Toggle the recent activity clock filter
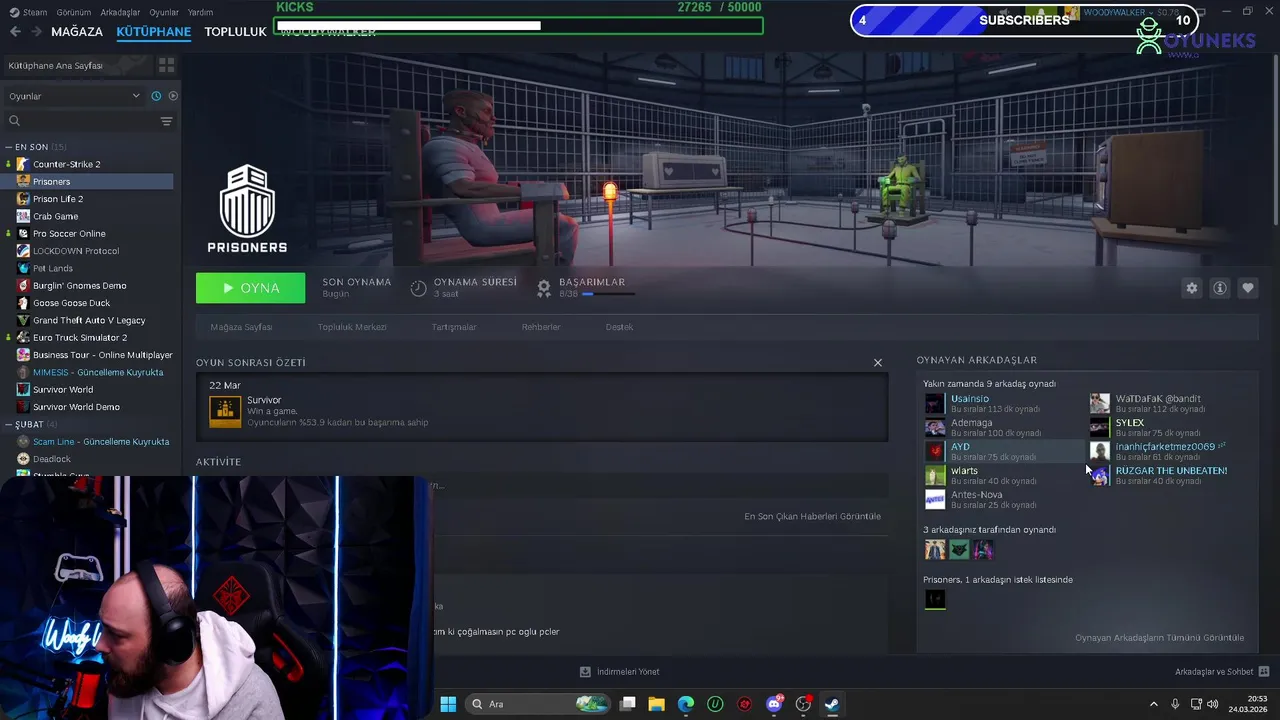Image resolution: width=1280 pixels, height=720 pixels. (156, 96)
